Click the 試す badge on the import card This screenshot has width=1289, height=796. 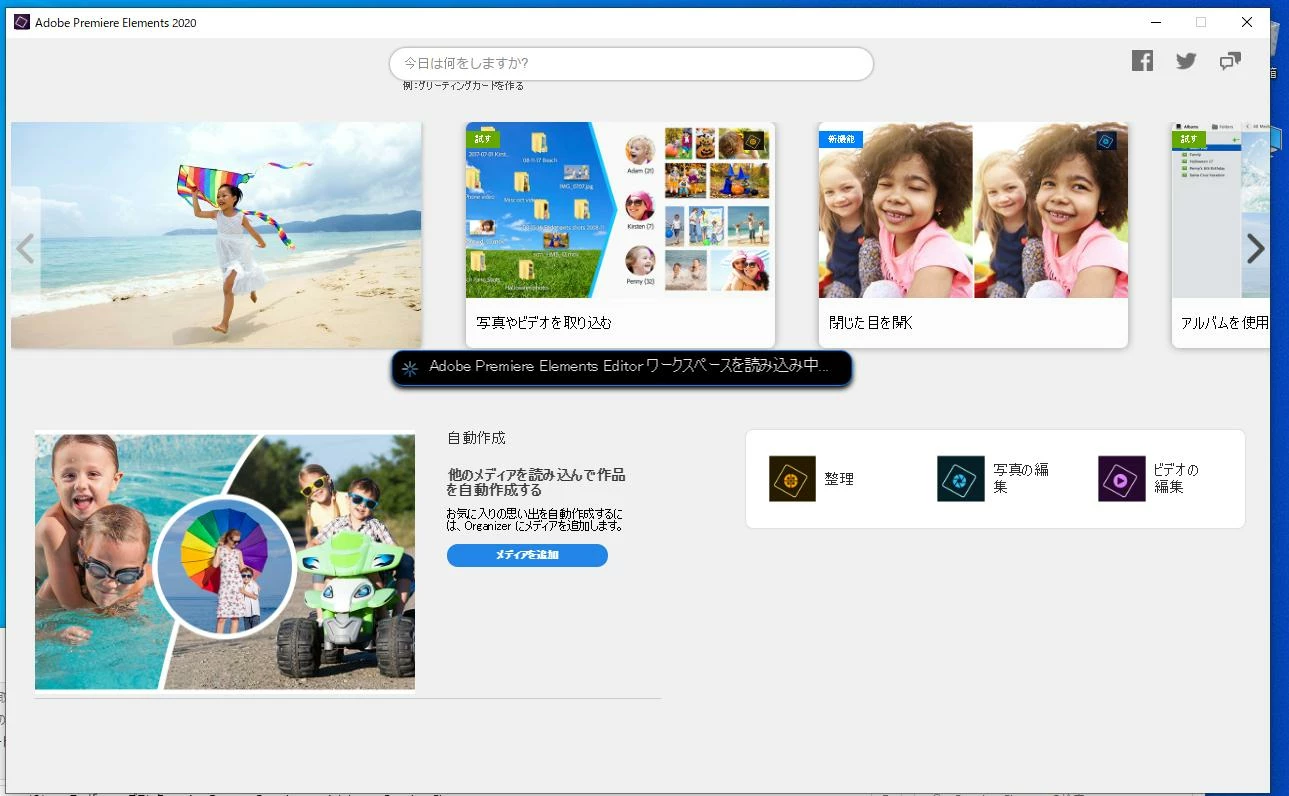coord(483,139)
